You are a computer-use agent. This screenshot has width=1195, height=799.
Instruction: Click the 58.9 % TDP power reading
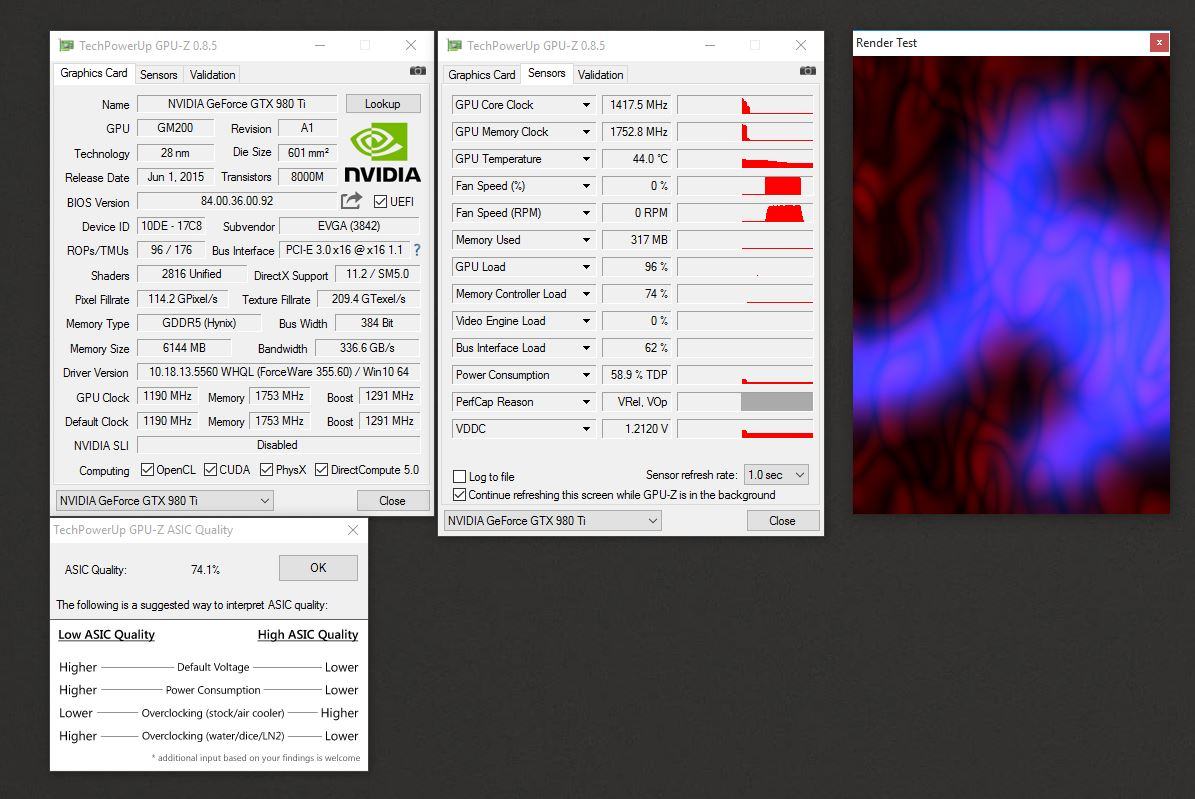tap(636, 375)
